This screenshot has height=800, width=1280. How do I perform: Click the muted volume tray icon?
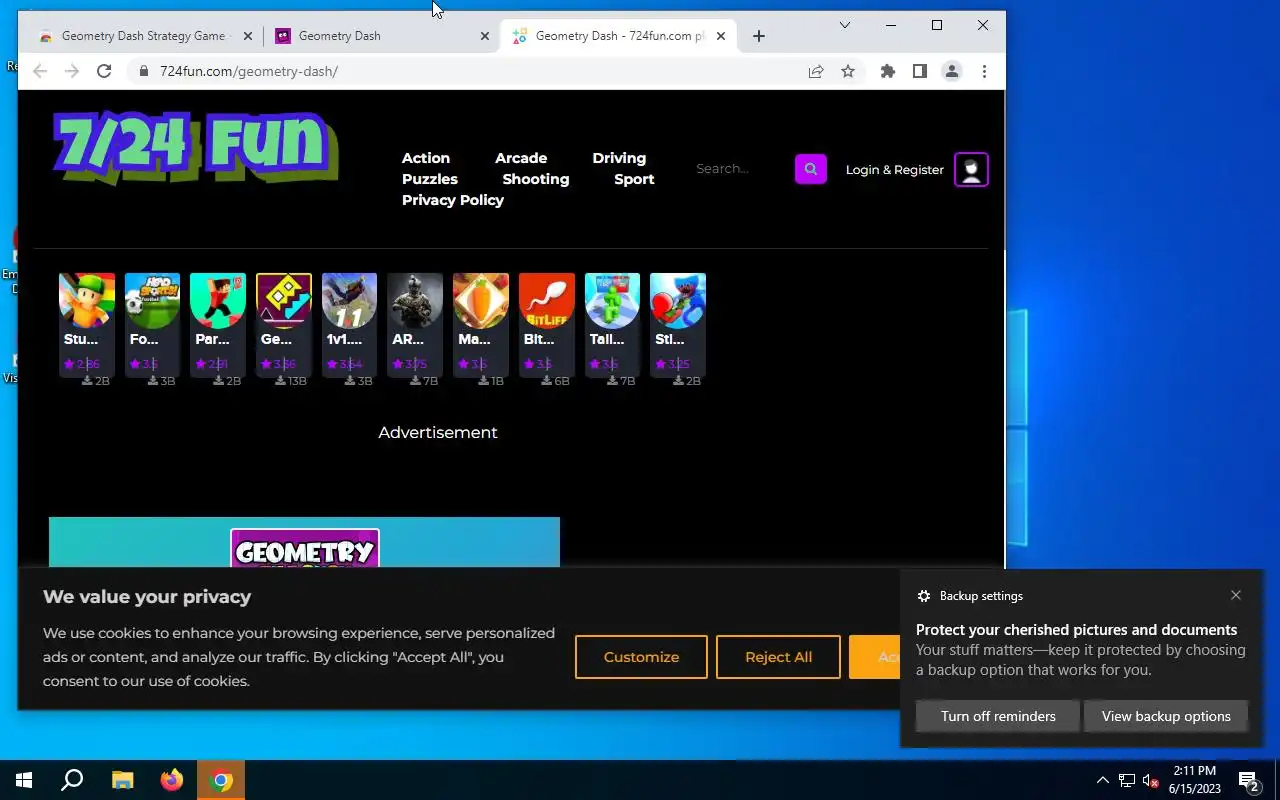(1151, 780)
